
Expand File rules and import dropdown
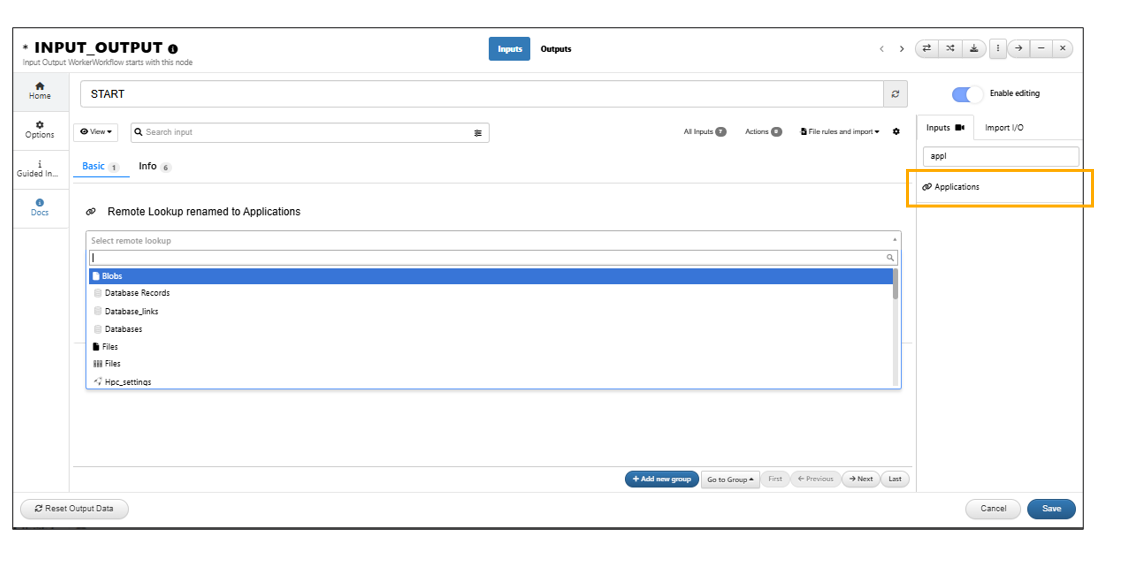[840, 132]
